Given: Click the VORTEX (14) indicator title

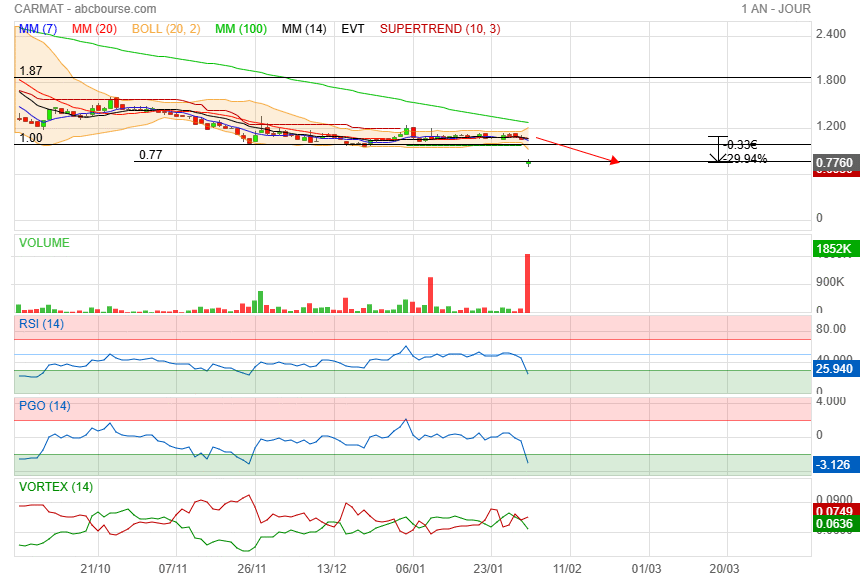Looking at the screenshot, I should (x=56, y=487).
